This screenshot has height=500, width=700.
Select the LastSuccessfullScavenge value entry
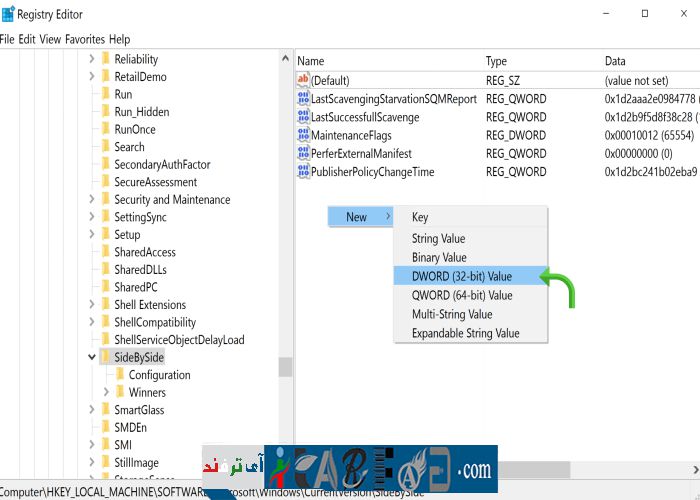tap(365, 117)
